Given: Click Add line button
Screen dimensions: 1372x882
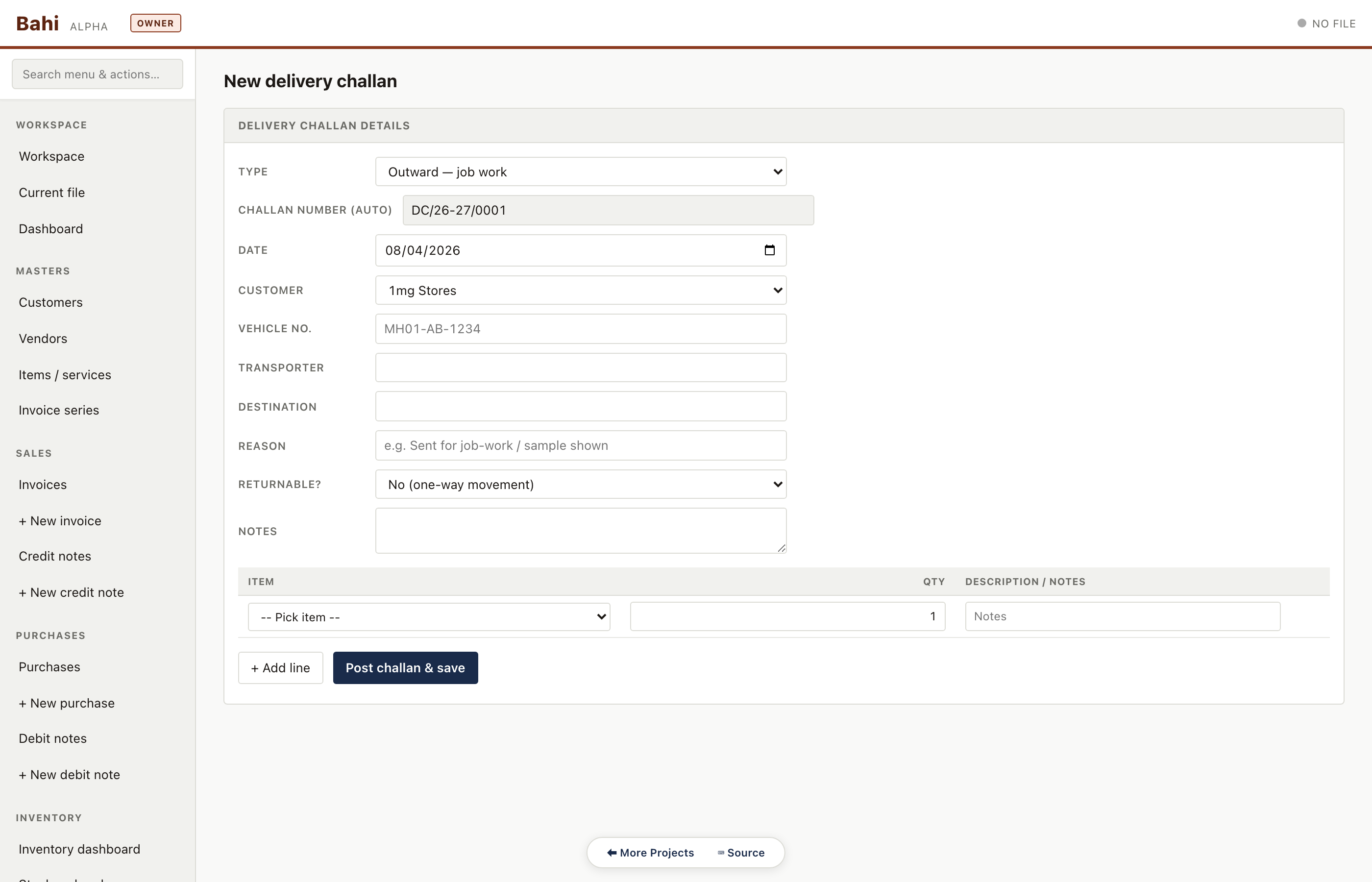Looking at the screenshot, I should (x=280, y=668).
